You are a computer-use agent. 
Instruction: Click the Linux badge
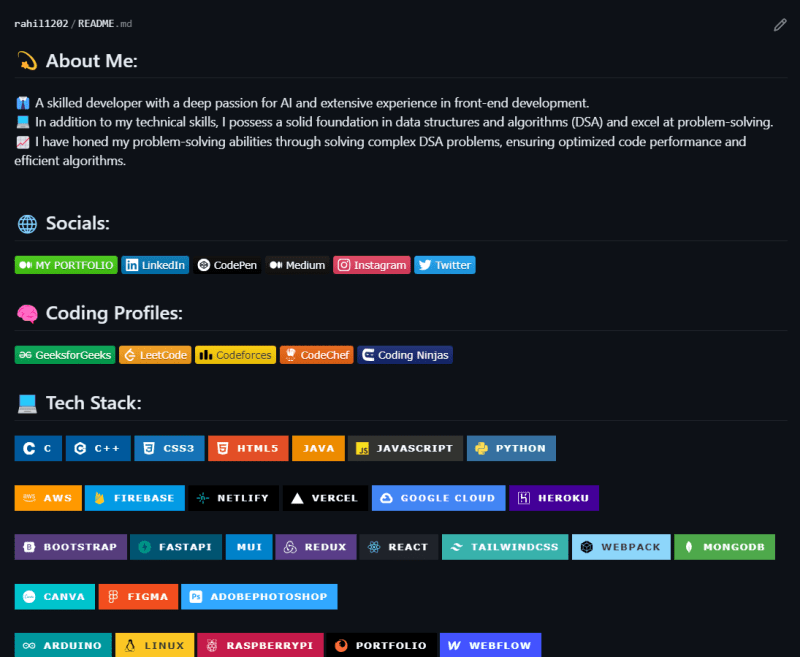tap(155, 645)
